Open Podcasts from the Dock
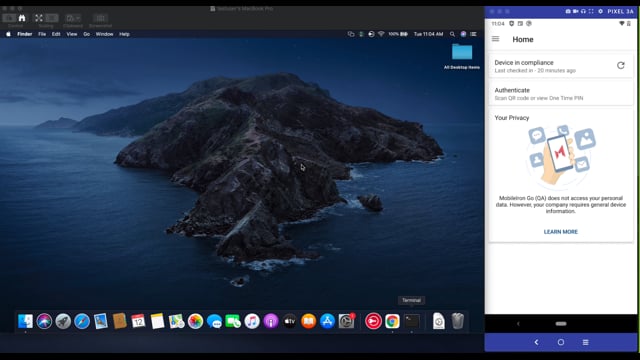The width and height of the screenshot is (640, 360). pyautogui.click(x=271, y=321)
